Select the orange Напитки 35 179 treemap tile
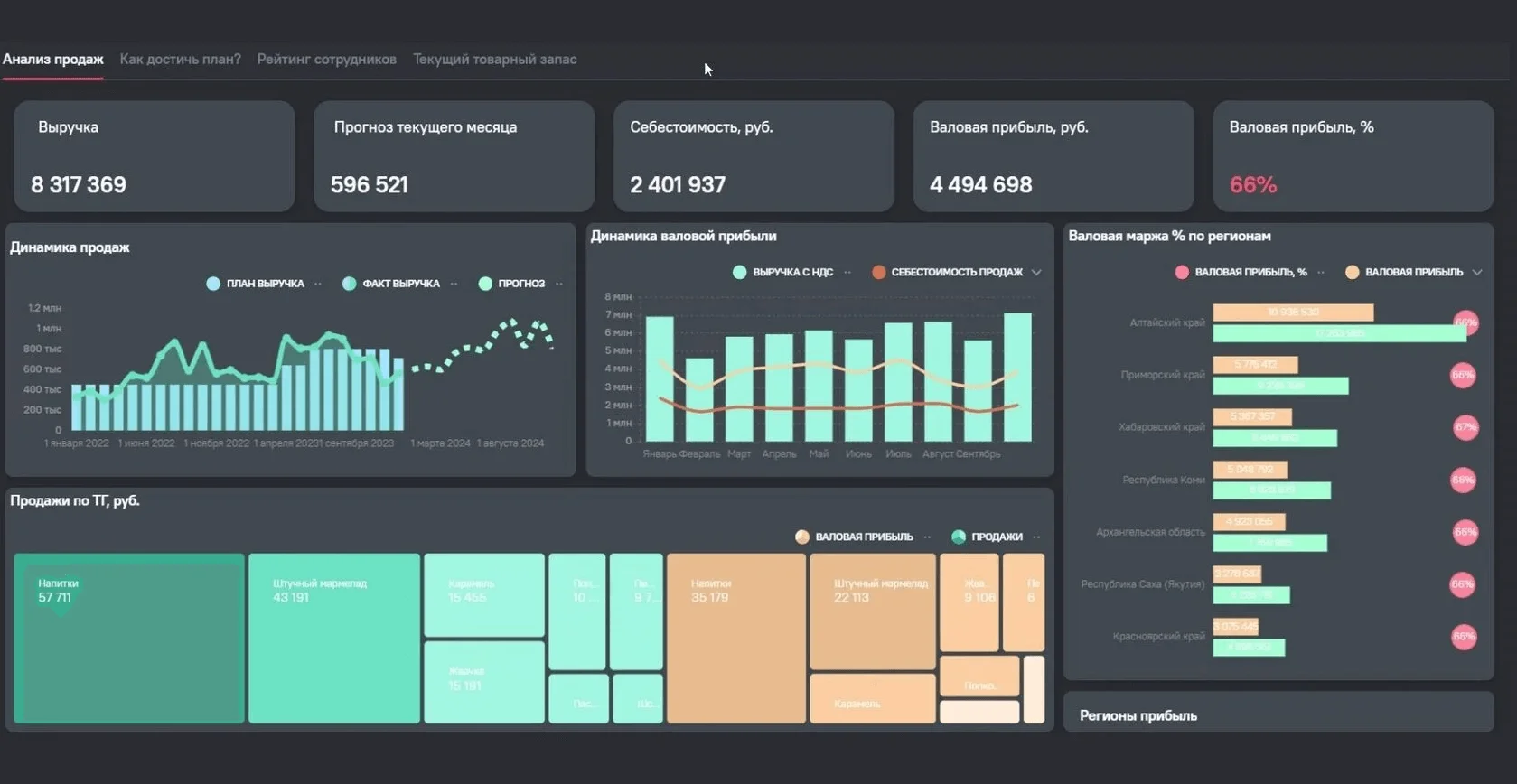Screen dimensions: 1517x784 click(x=735, y=638)
